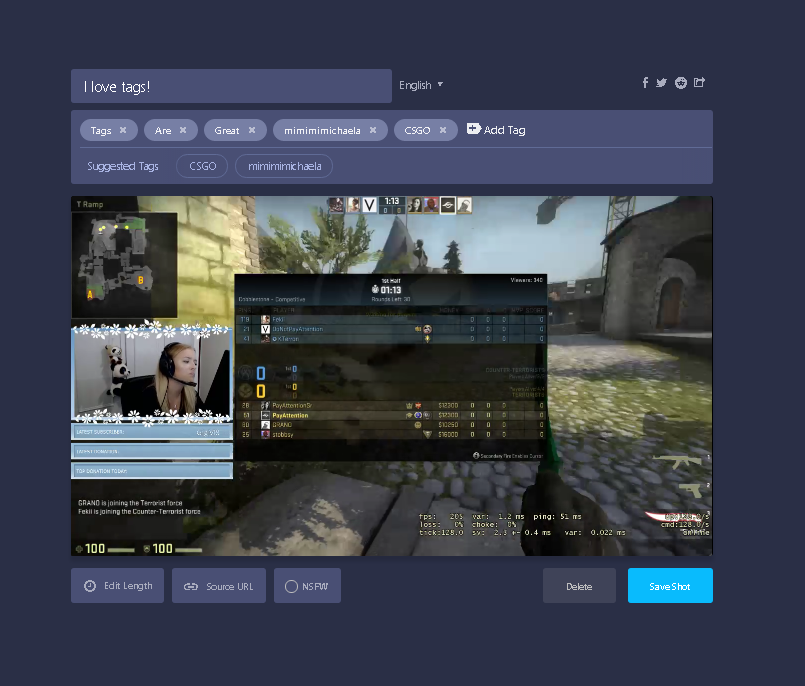
Task: Remove the Are tag
Action: [x=183, y=130]
